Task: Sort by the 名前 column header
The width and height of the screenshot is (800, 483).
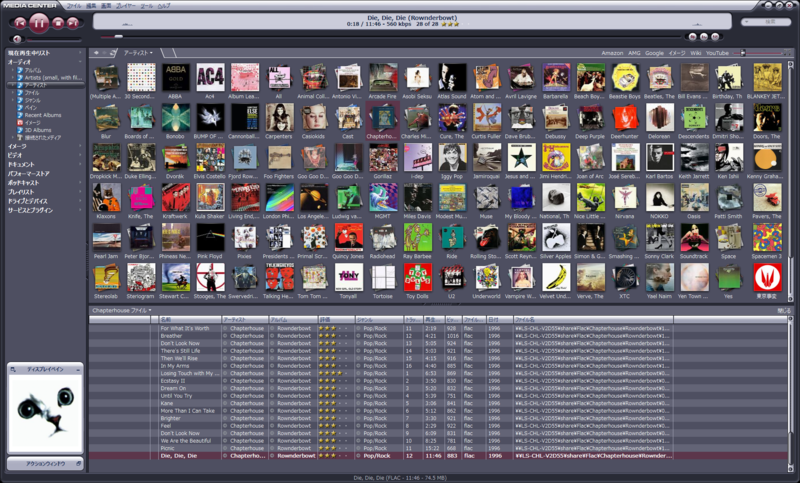Action: point(190,319)
